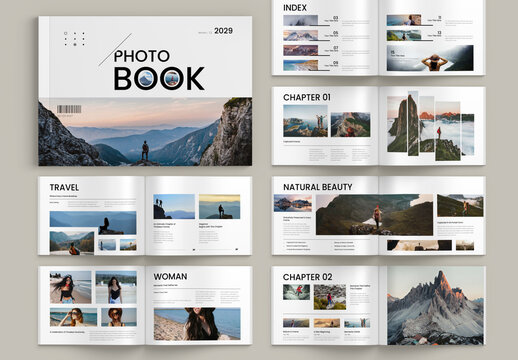
Task: Click the full-page jagged mountain peak photo
Action: pos(435,306)
